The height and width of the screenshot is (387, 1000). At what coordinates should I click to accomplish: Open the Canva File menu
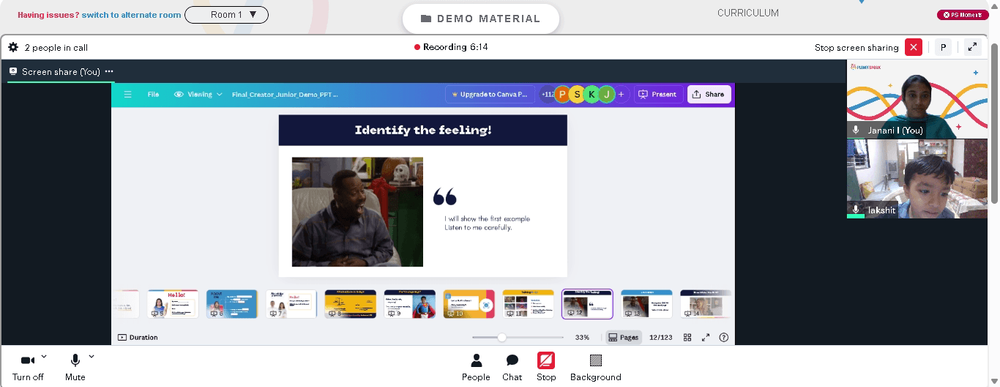click(153, 94)
